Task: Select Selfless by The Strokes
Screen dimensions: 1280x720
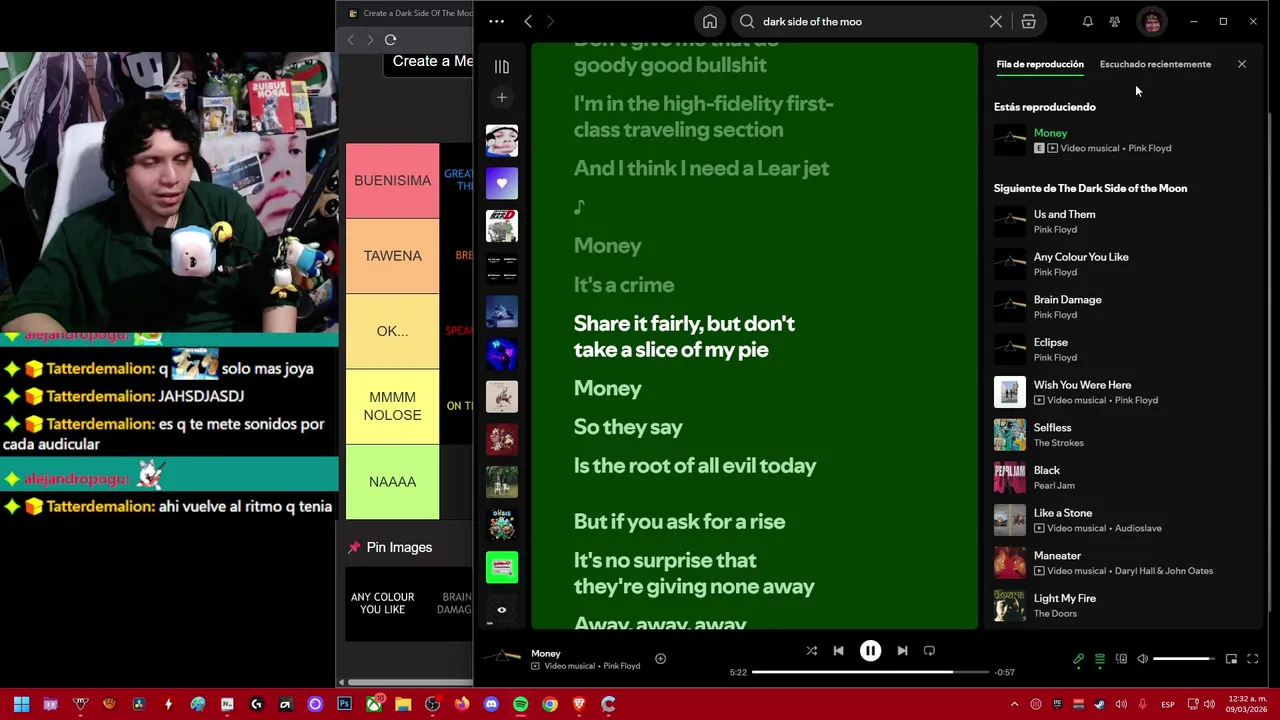Action: 1120,435
